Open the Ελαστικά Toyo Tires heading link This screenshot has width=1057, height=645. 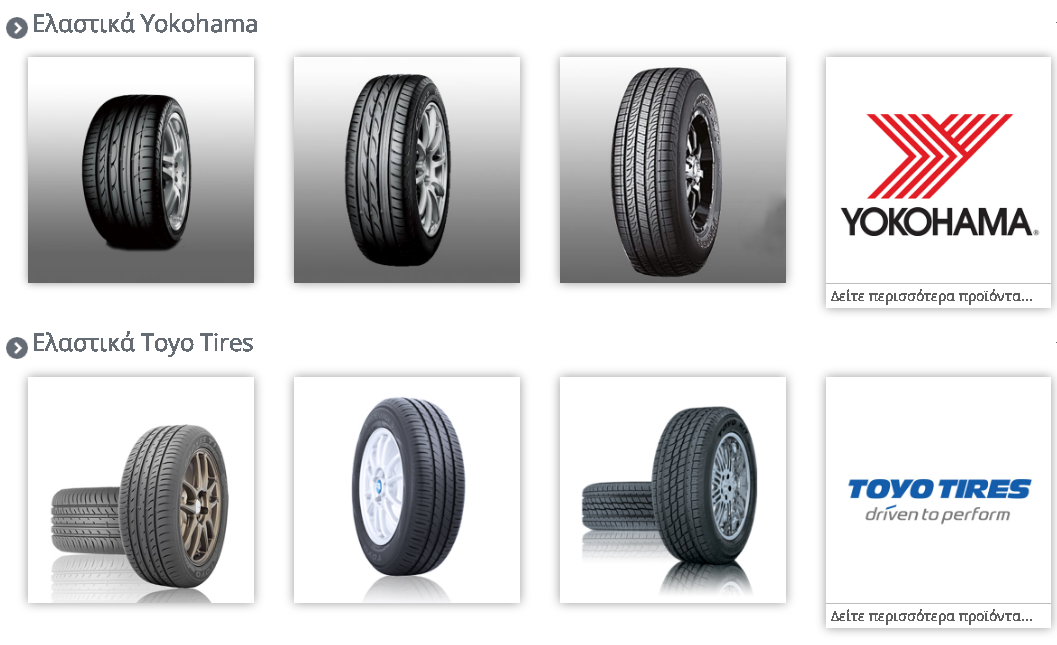coord(143,343)
